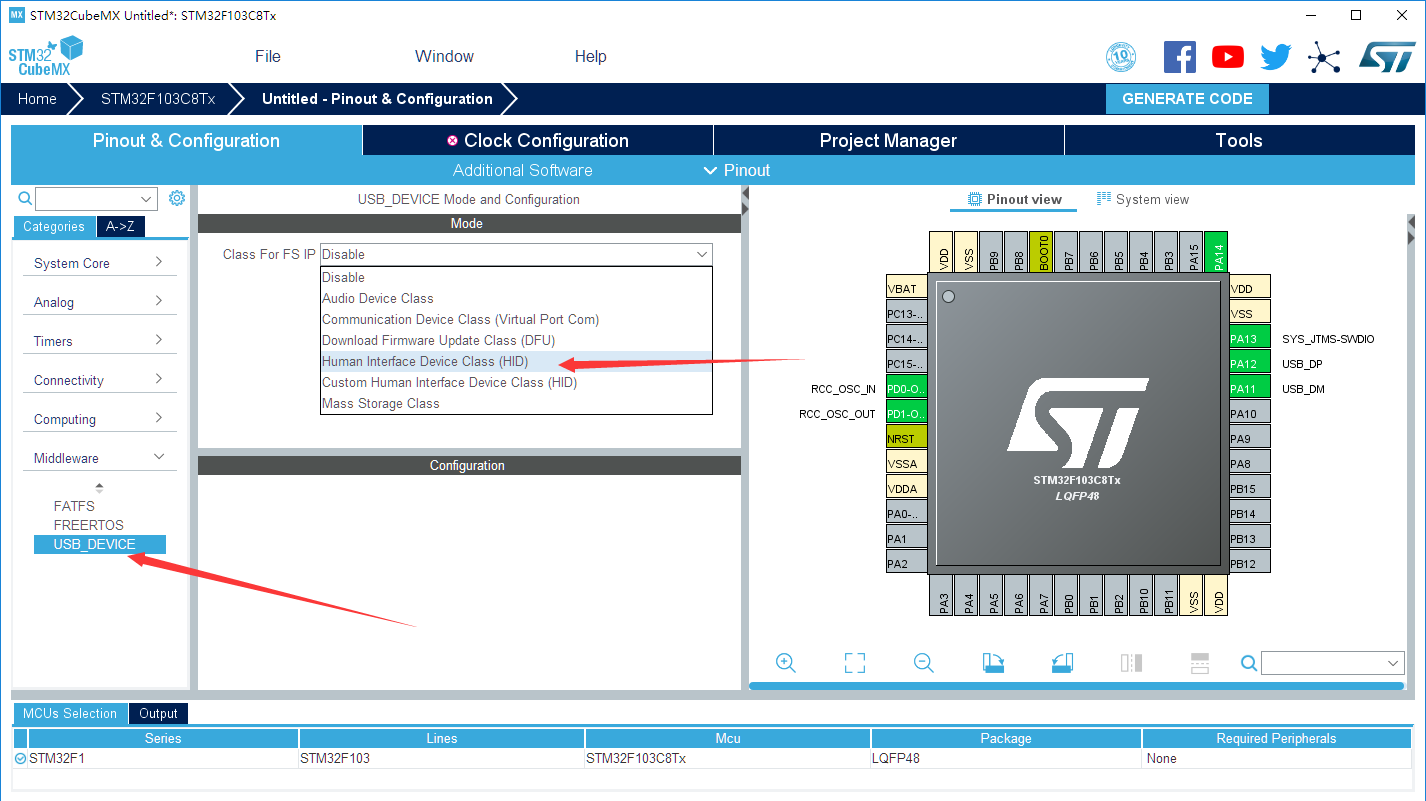Switch to Project Manager tab
The image size is (1426, 801).
pos(888,140)
